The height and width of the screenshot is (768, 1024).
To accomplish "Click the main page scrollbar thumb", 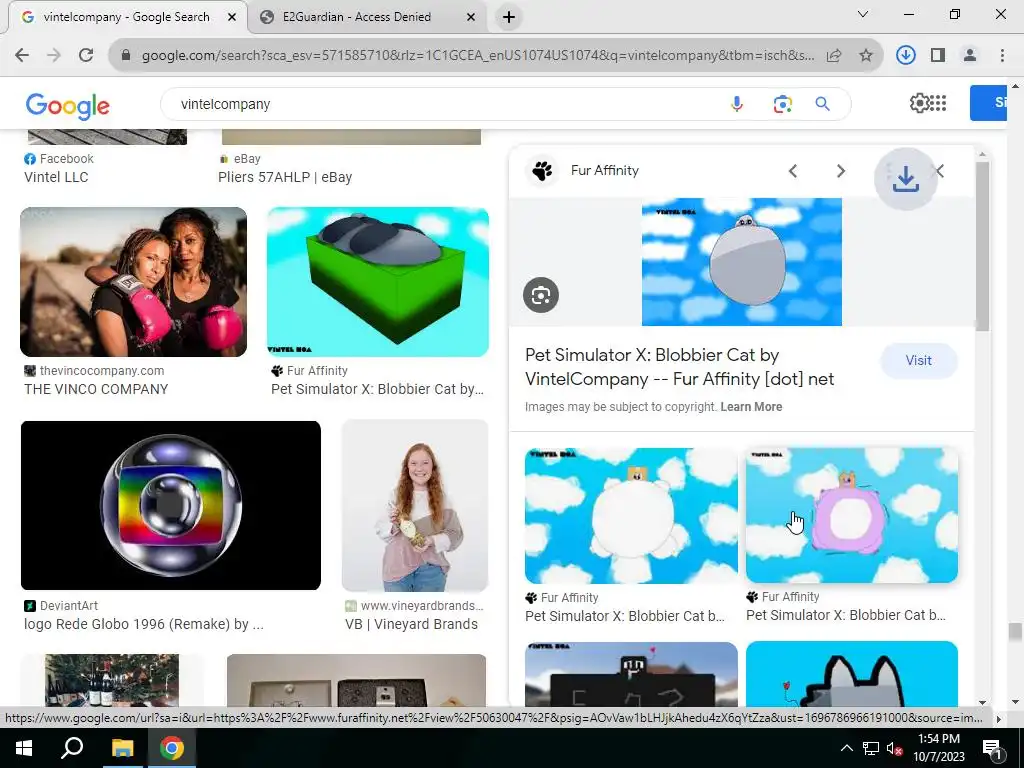I will (1015, 633).
